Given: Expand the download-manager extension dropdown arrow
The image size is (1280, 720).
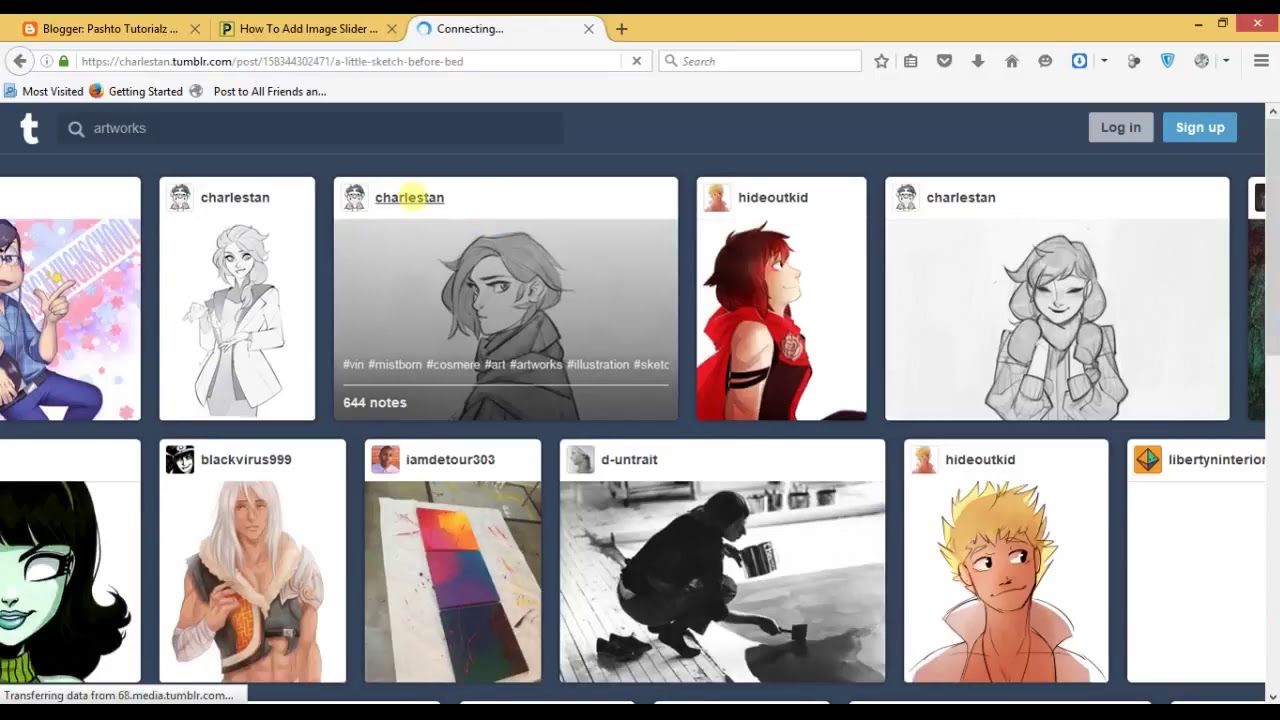Looking at the screenshot, I should 1104,61.
